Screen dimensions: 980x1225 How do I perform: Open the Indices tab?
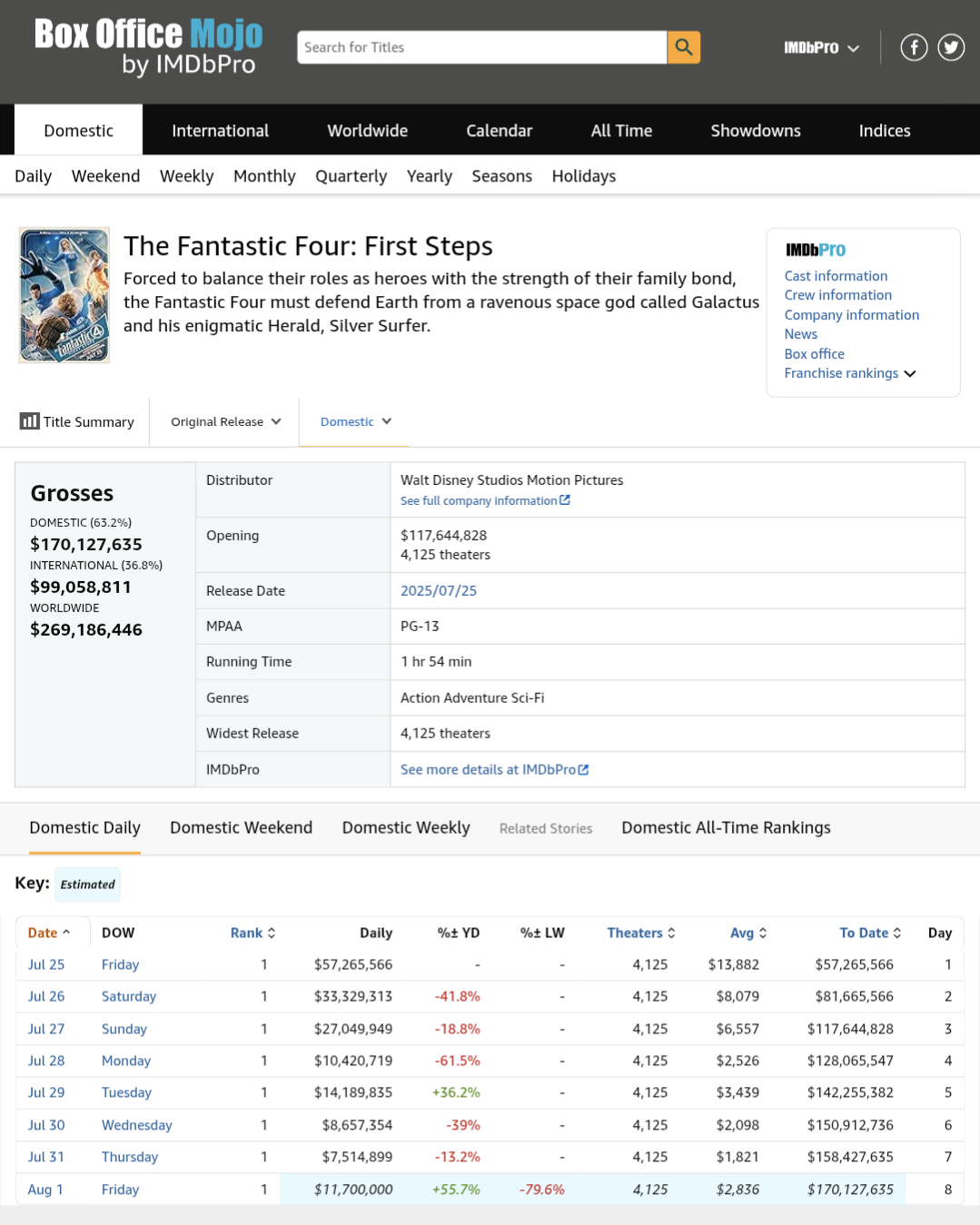(885, 131)
